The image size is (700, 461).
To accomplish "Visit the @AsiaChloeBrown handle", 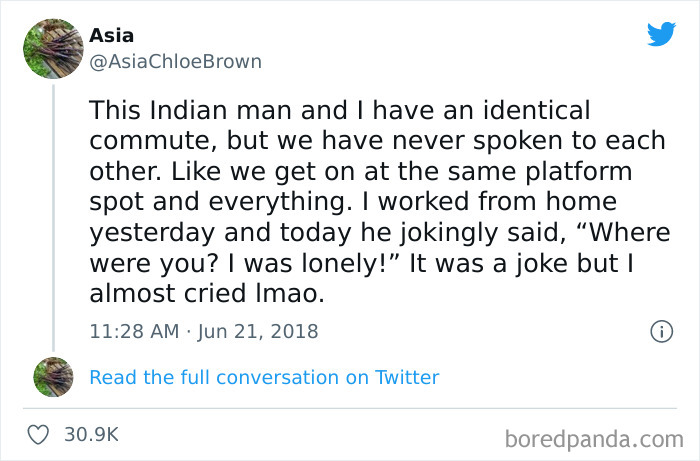I will click(x=175, y=61).
